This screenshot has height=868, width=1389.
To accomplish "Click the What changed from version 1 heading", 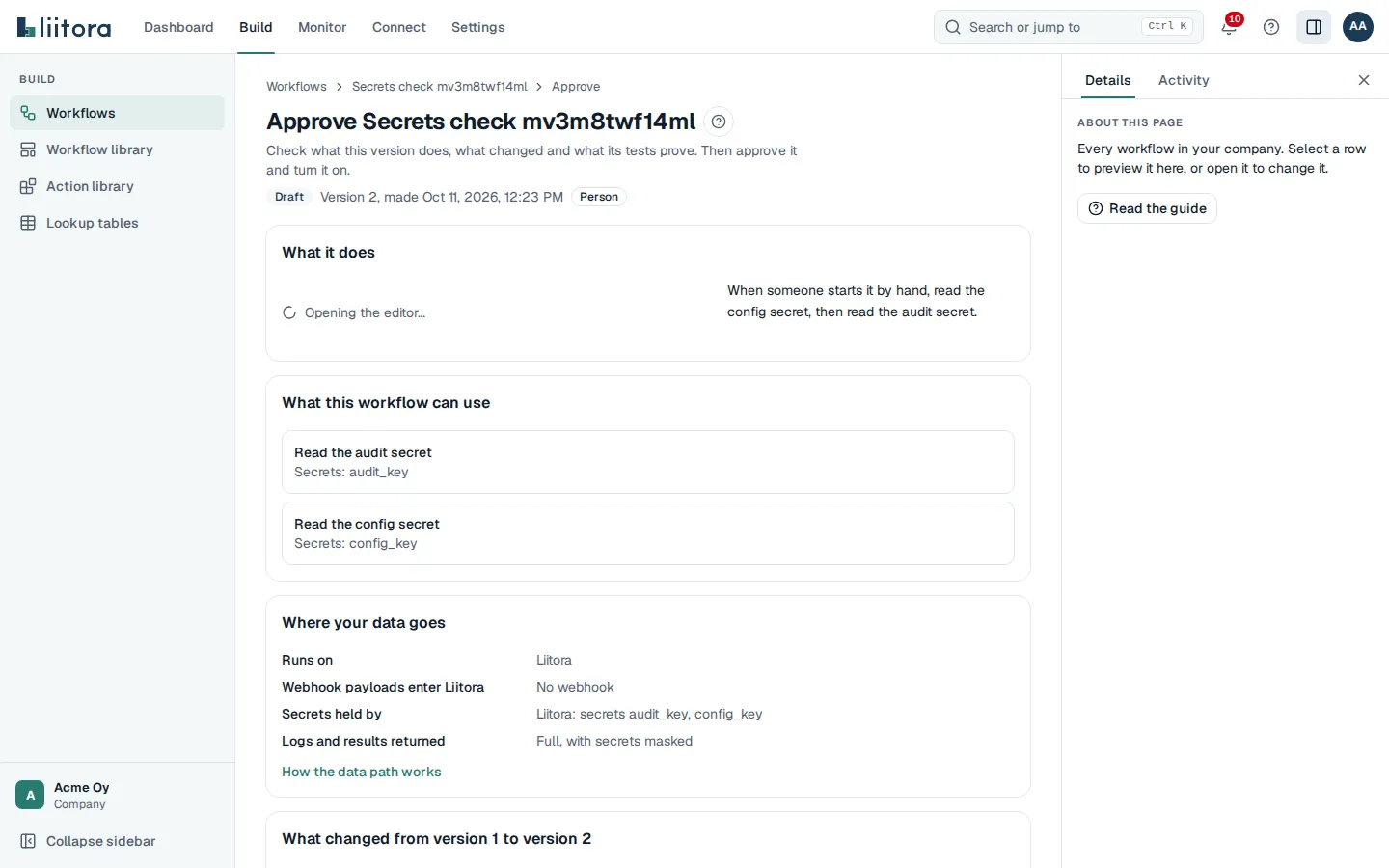I will [x=436, y=839].
